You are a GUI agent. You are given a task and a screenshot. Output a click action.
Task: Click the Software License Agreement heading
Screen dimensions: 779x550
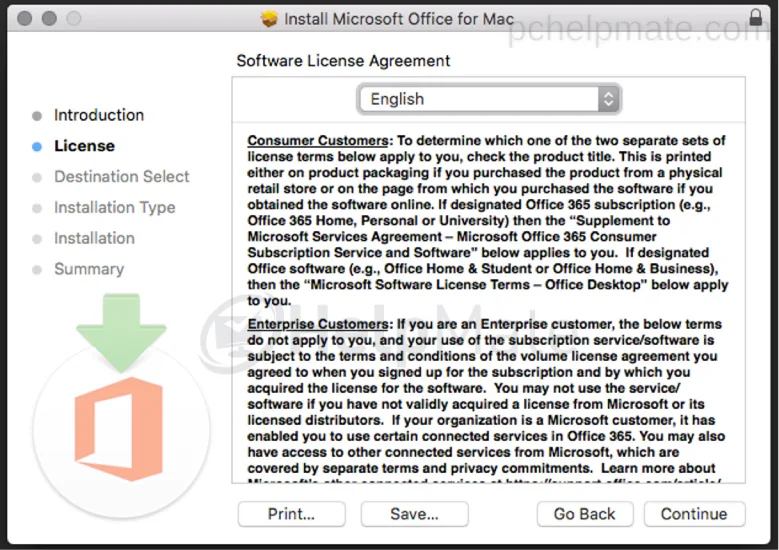343,61
